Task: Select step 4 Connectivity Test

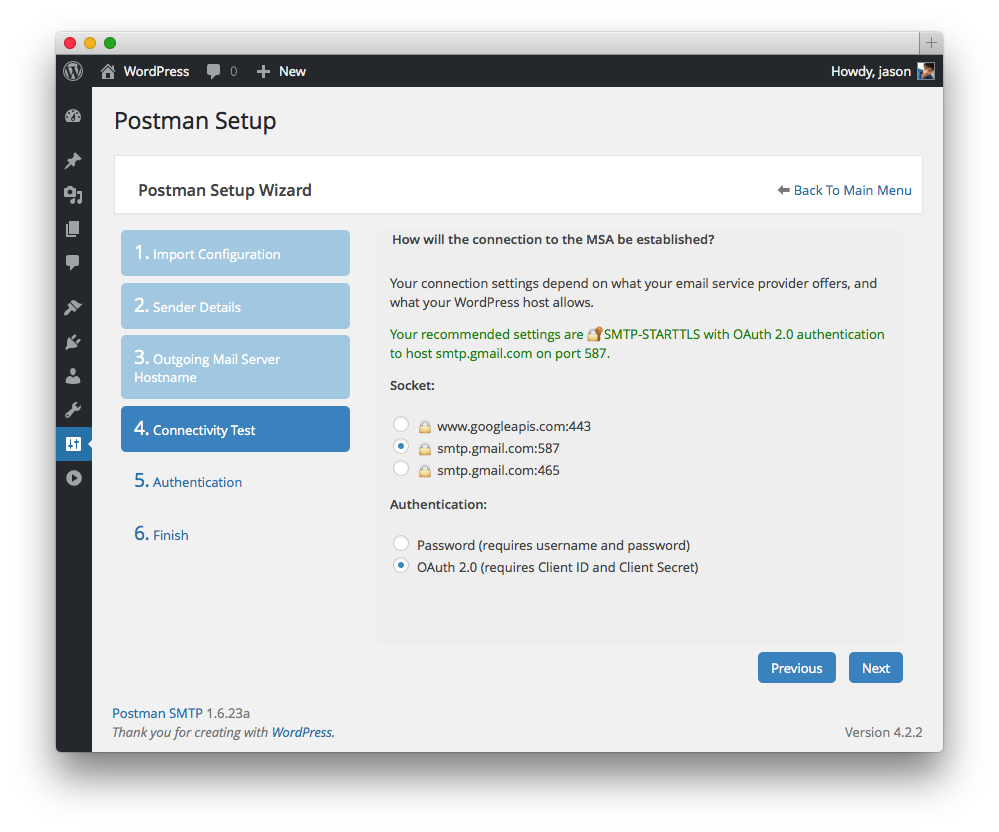Action: point(235,429)
